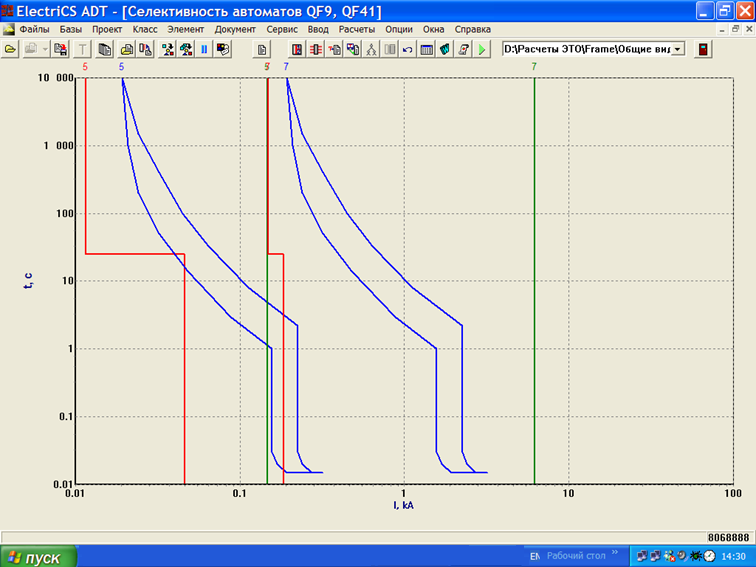The height and width of the screenshot is (567, 756).
Task: Click the green play run button
Action: [482, 49]
